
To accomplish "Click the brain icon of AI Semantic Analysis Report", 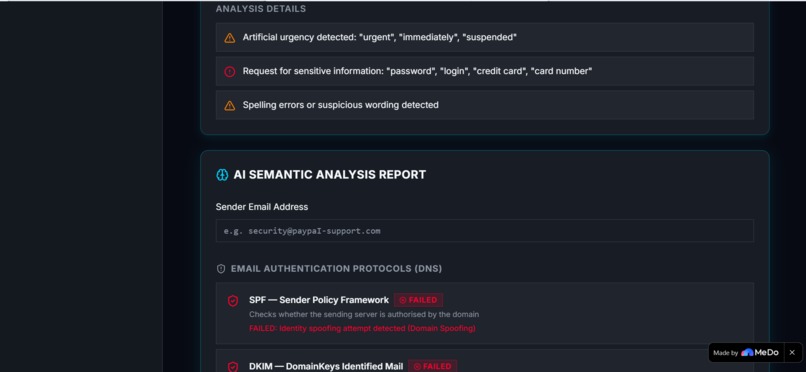I will [222, 175].
